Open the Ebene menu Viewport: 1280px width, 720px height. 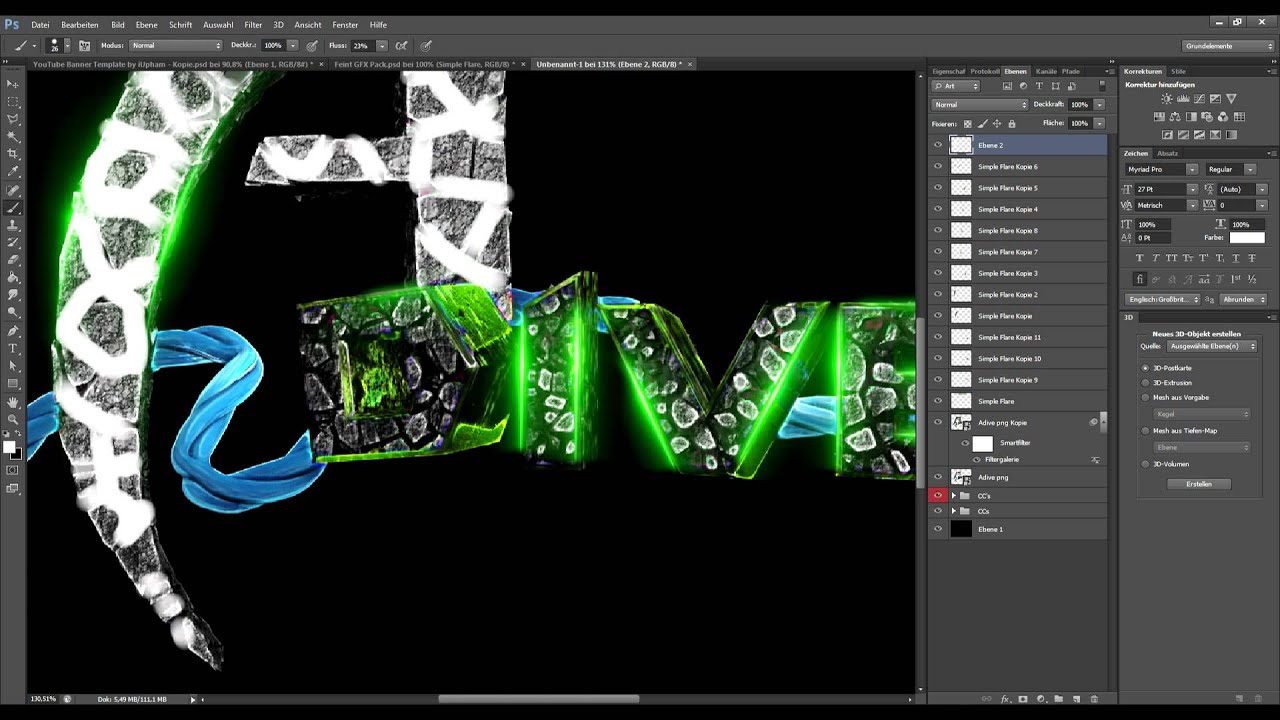coord(146,24)
